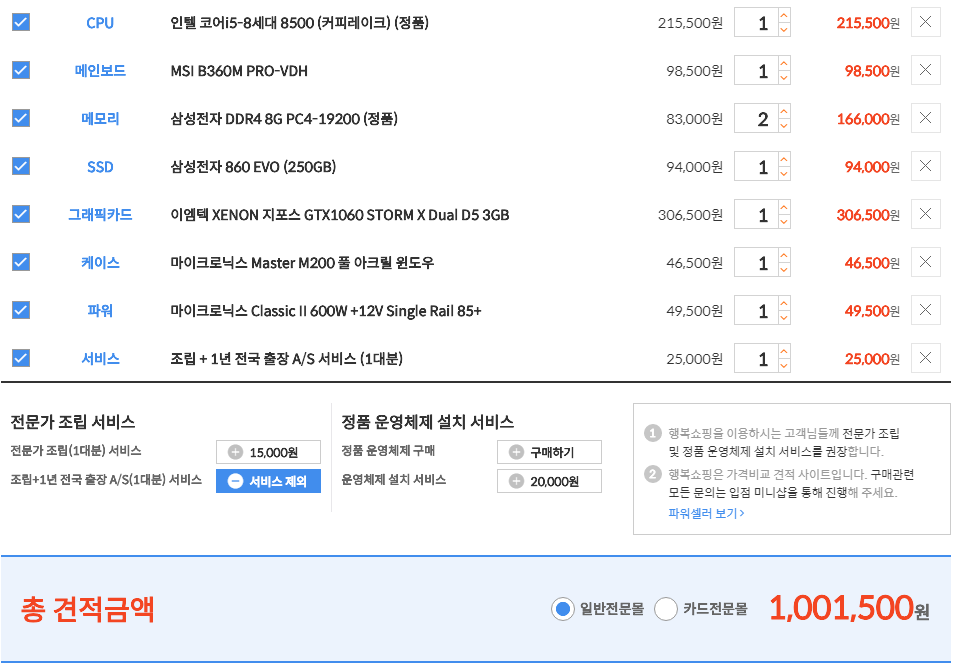Image resolution: width=956 pixels, height=670 pixels.
Task: Increase 파워 quantity with up arrow
Action: click(784, 303)
